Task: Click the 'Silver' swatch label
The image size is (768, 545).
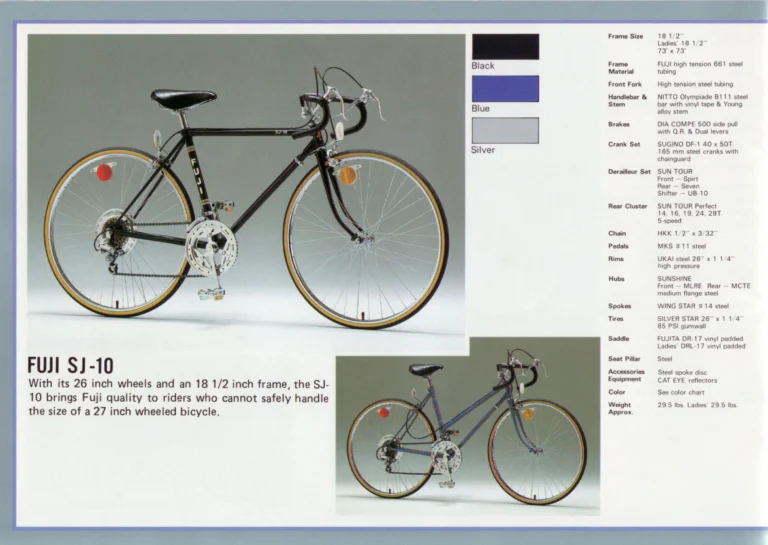Action: tap(483, 150)
